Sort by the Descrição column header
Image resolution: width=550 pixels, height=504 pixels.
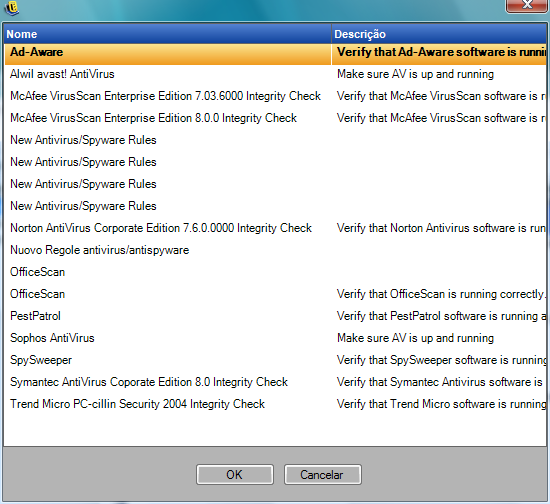pos(440,34)
